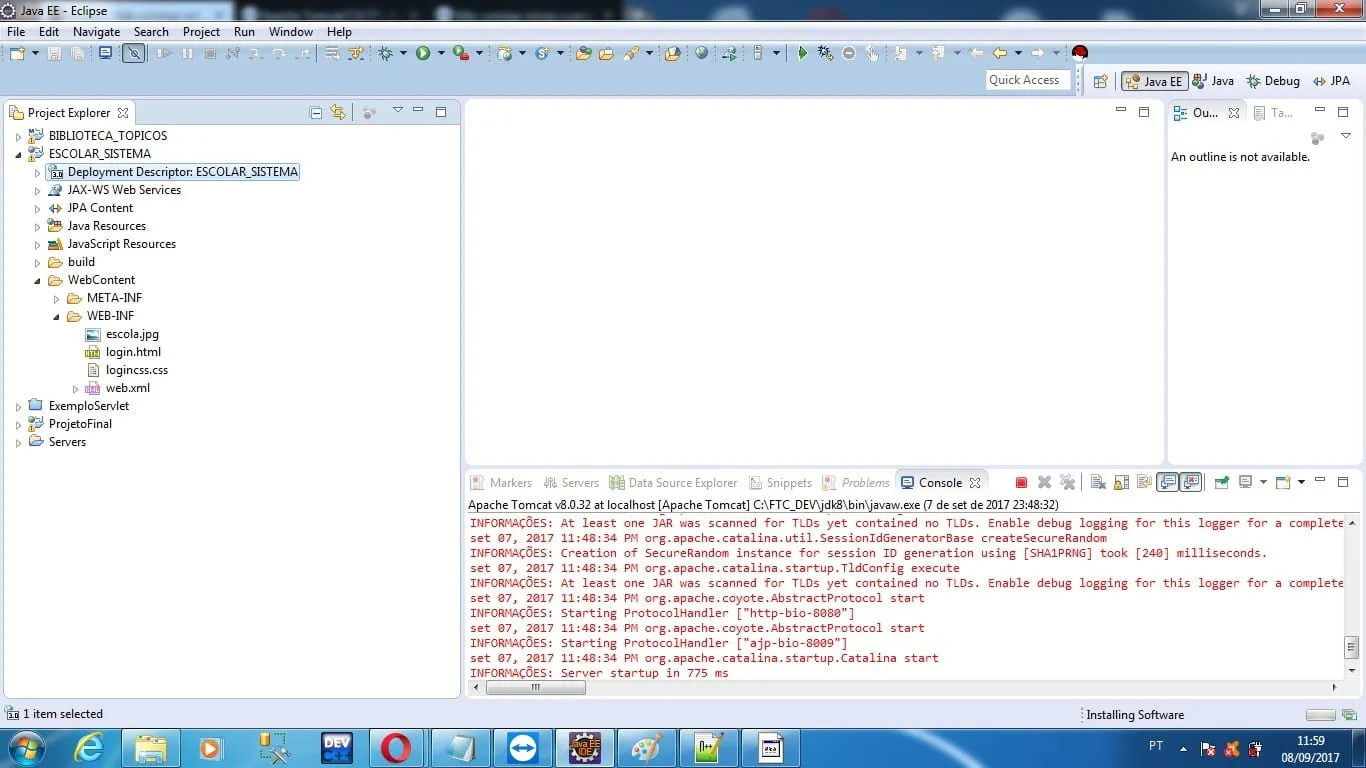Image resolution: width=1366 pixels, height=768 pixels.
Task: Collapse the WebContent folder
Action: 38,281
